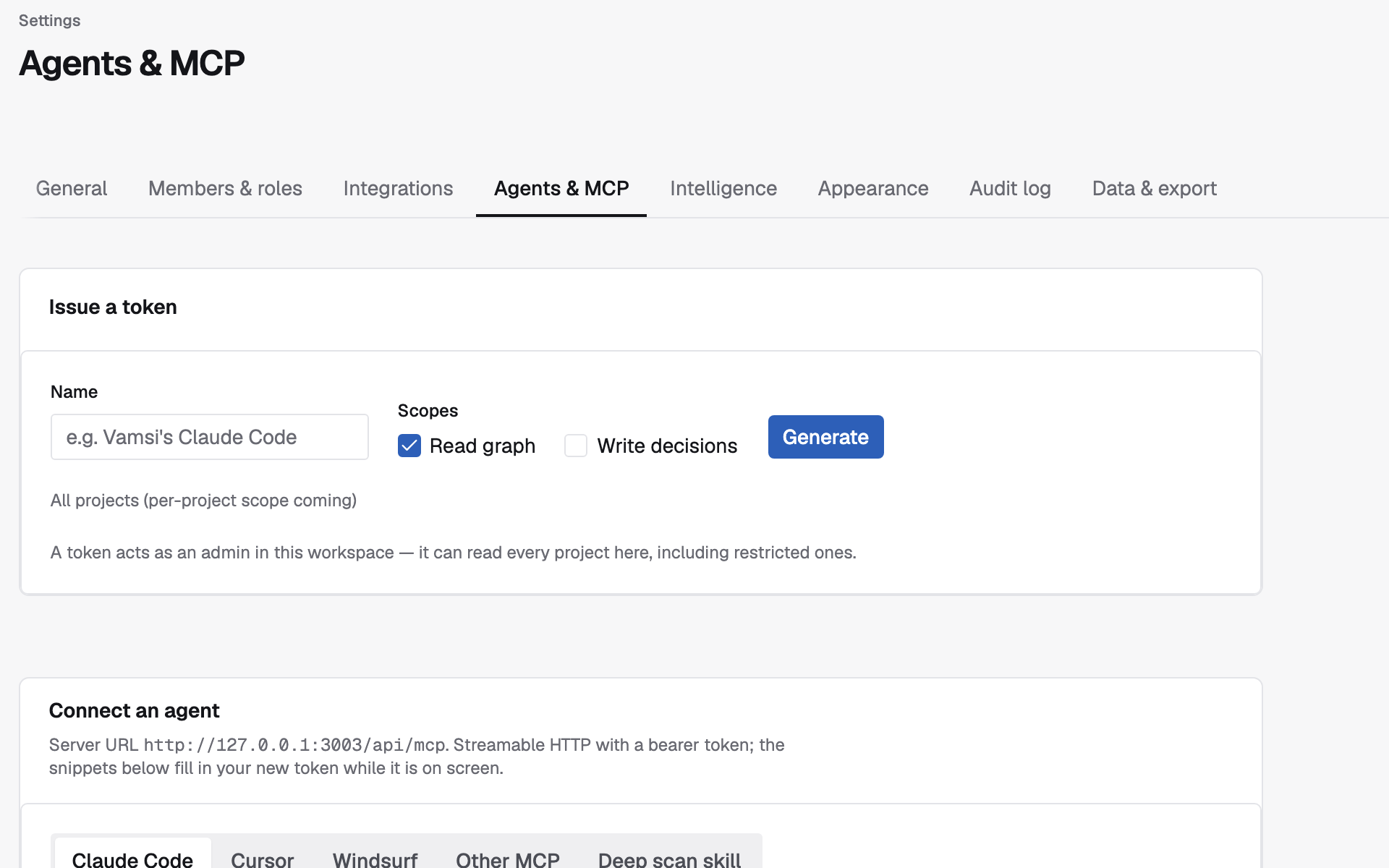The width and height of the screenshot is (1389, 868).
Task: Open the Other MCP agent tab
Action: coord(508,859)
